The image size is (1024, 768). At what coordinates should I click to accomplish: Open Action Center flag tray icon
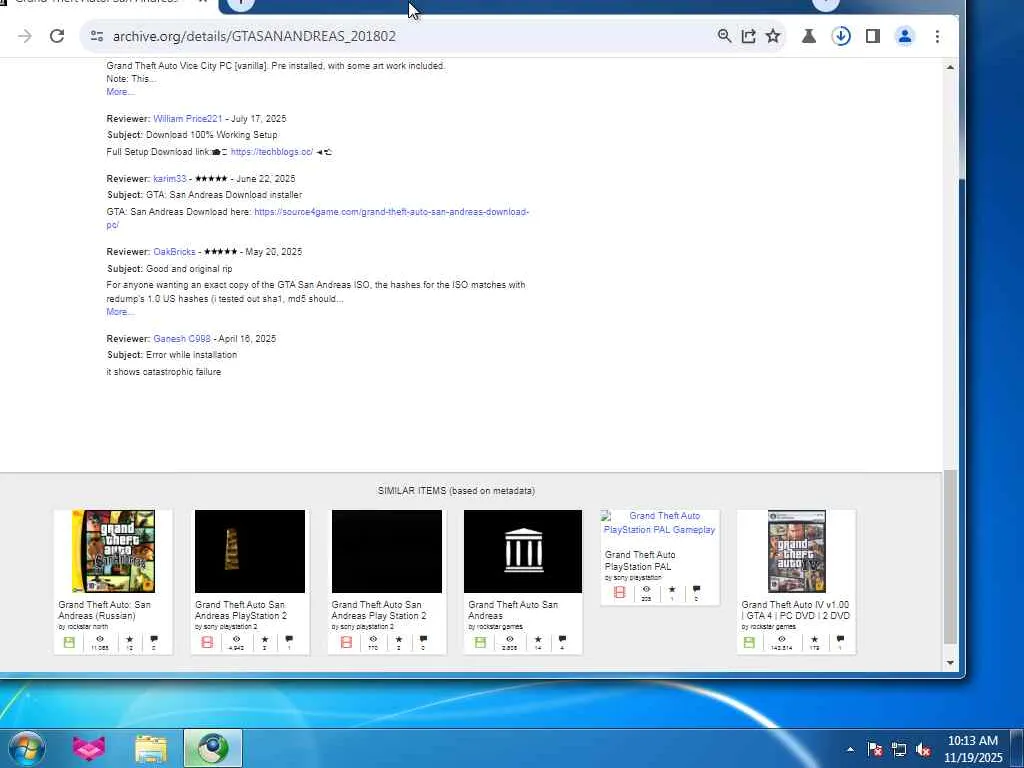pyautogui.click(x=874, y=750)
